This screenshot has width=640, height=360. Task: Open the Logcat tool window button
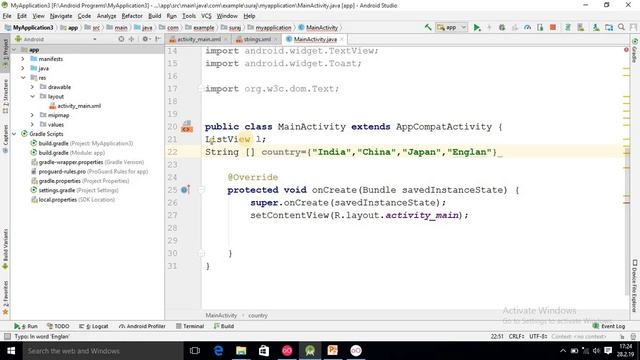(x=93, y=326)
